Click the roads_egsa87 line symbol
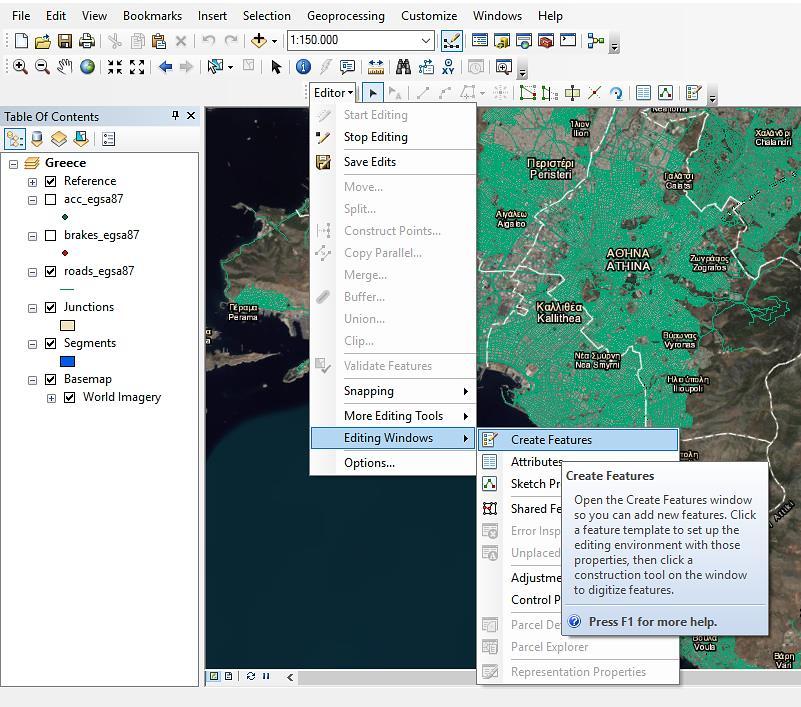 (x=67, y=290)
